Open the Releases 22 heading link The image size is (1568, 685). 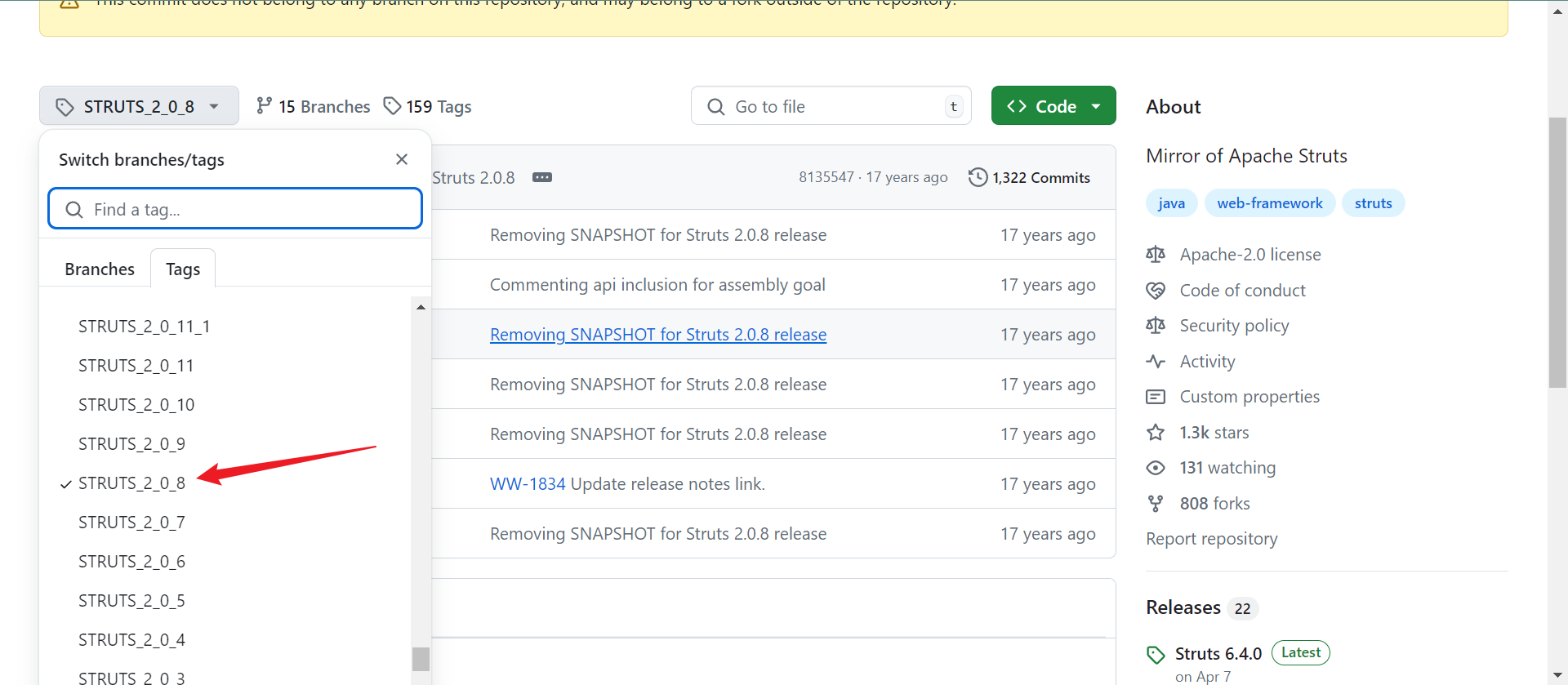tap(1202, 607)
